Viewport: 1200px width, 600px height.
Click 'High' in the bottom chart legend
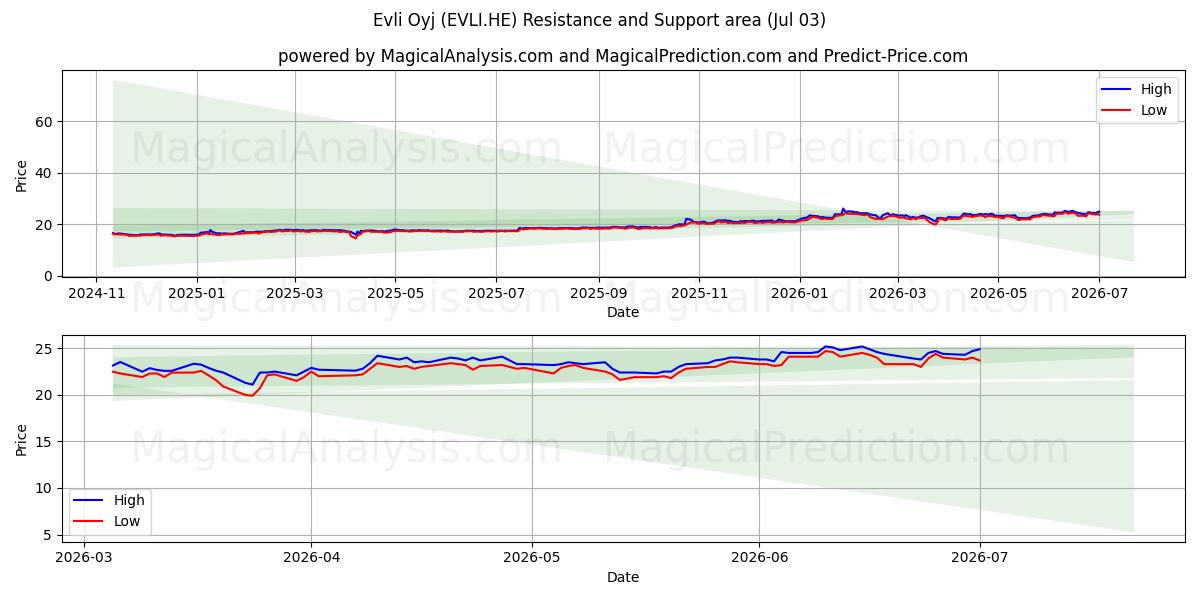tap(128, 501)
